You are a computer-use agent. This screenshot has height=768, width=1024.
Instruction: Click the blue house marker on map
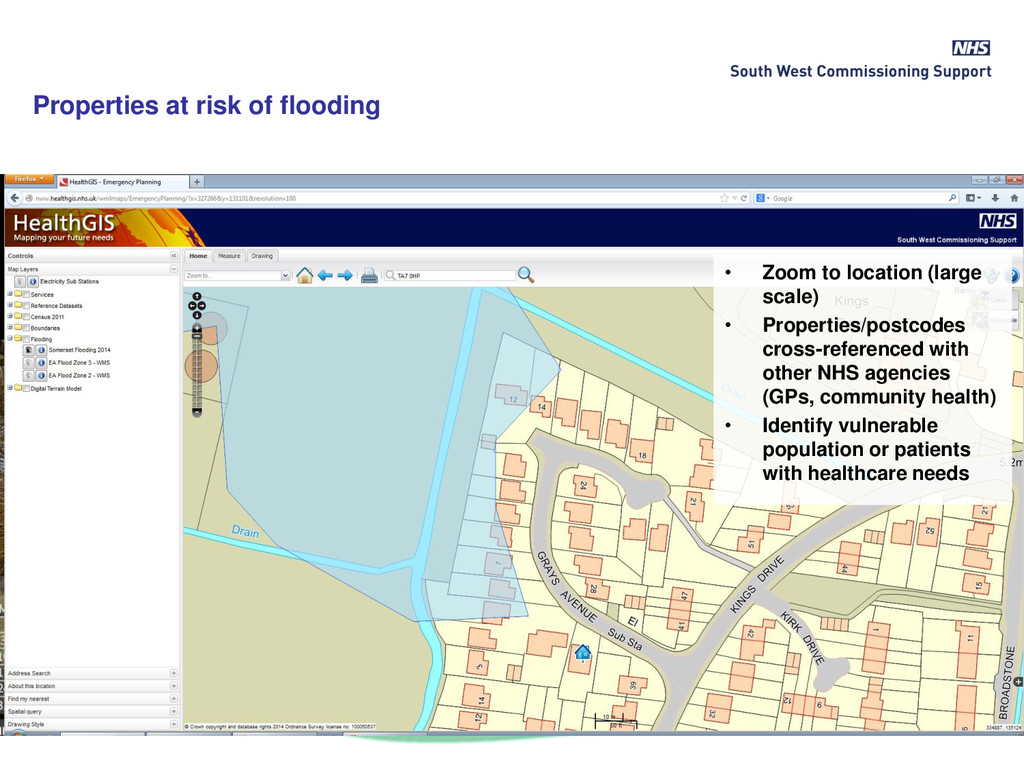pos(583,652)
